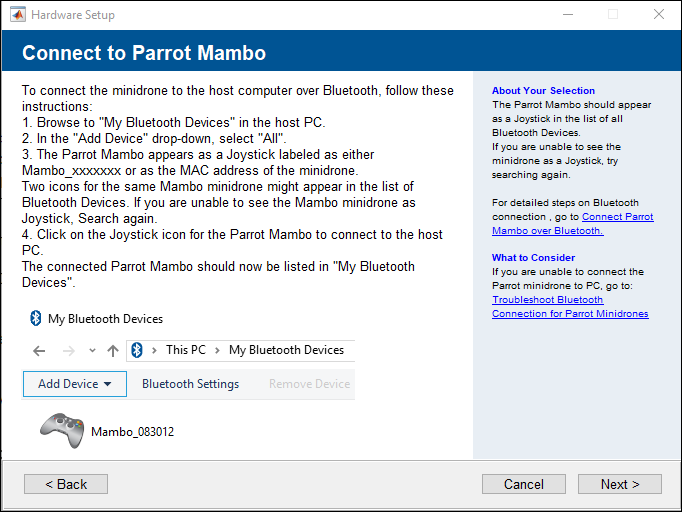The height and width of the screenshot is (512, 682).
Task: Open the Add Device drop-down
Action: [x=75, y=384]
